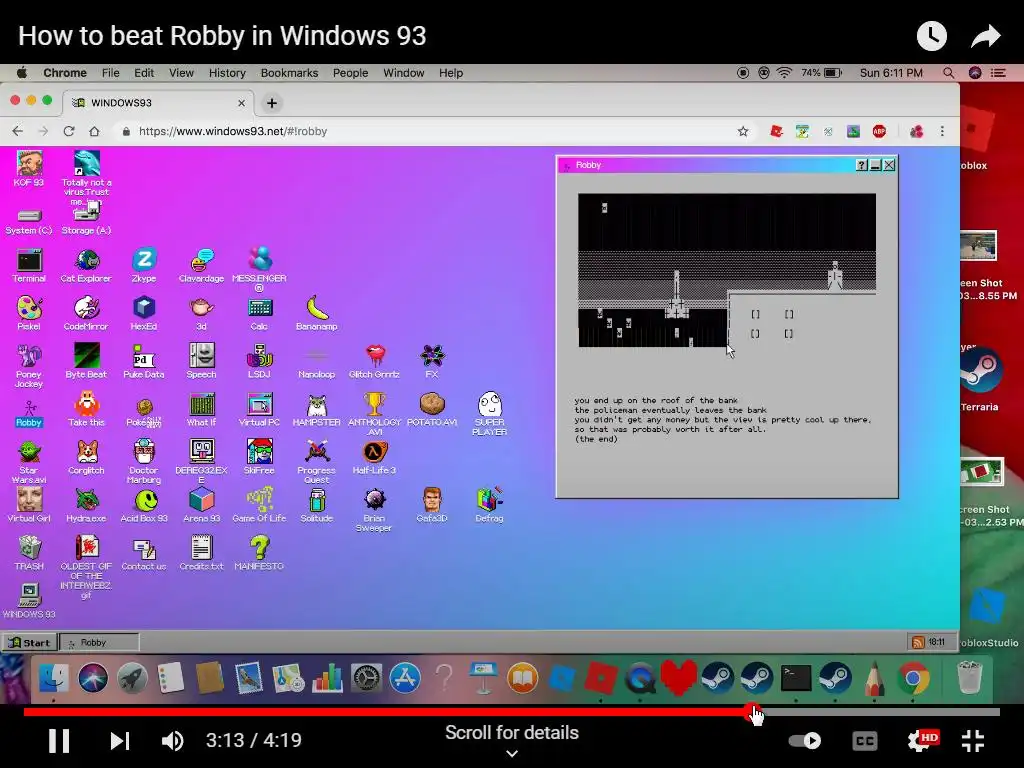Open Chrome's File menu
Viewport: 1024px width, 768px height.
pos(110,73)
